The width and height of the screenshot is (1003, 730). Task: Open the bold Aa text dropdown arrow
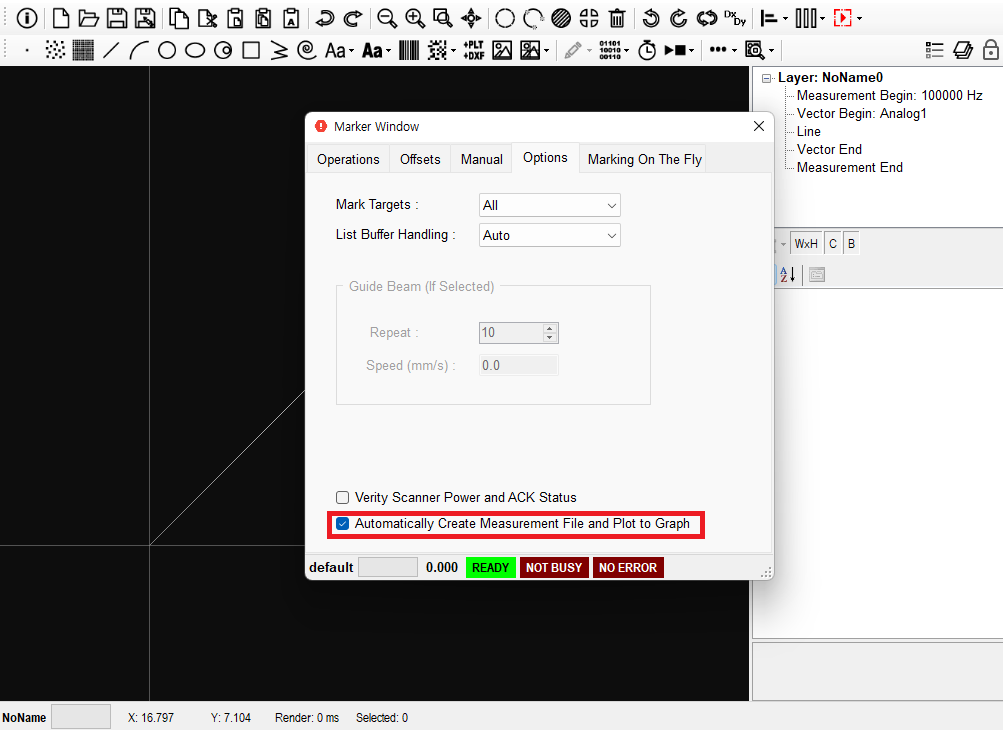click(x=388, y=51)
